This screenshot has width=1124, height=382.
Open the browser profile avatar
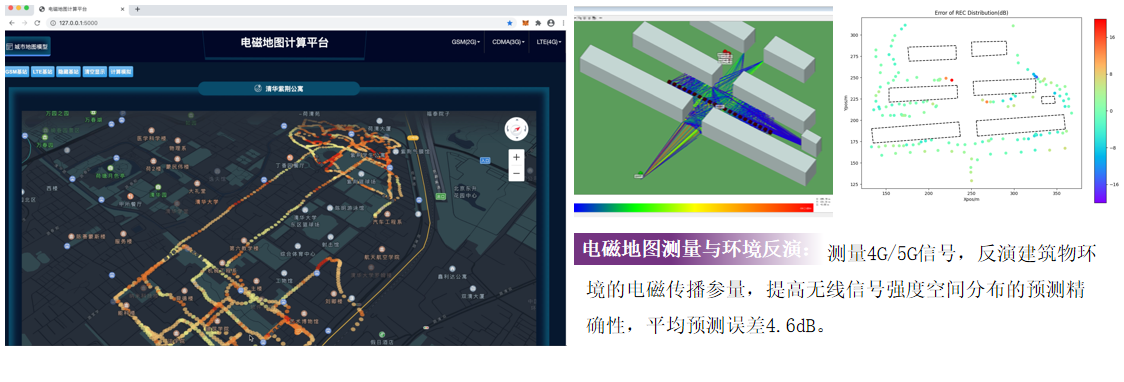(551, 23)
